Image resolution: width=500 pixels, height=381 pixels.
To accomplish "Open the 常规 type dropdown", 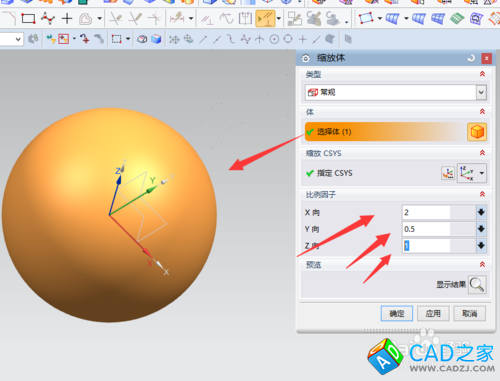I will pyautogui.click(x=481, y=92).
